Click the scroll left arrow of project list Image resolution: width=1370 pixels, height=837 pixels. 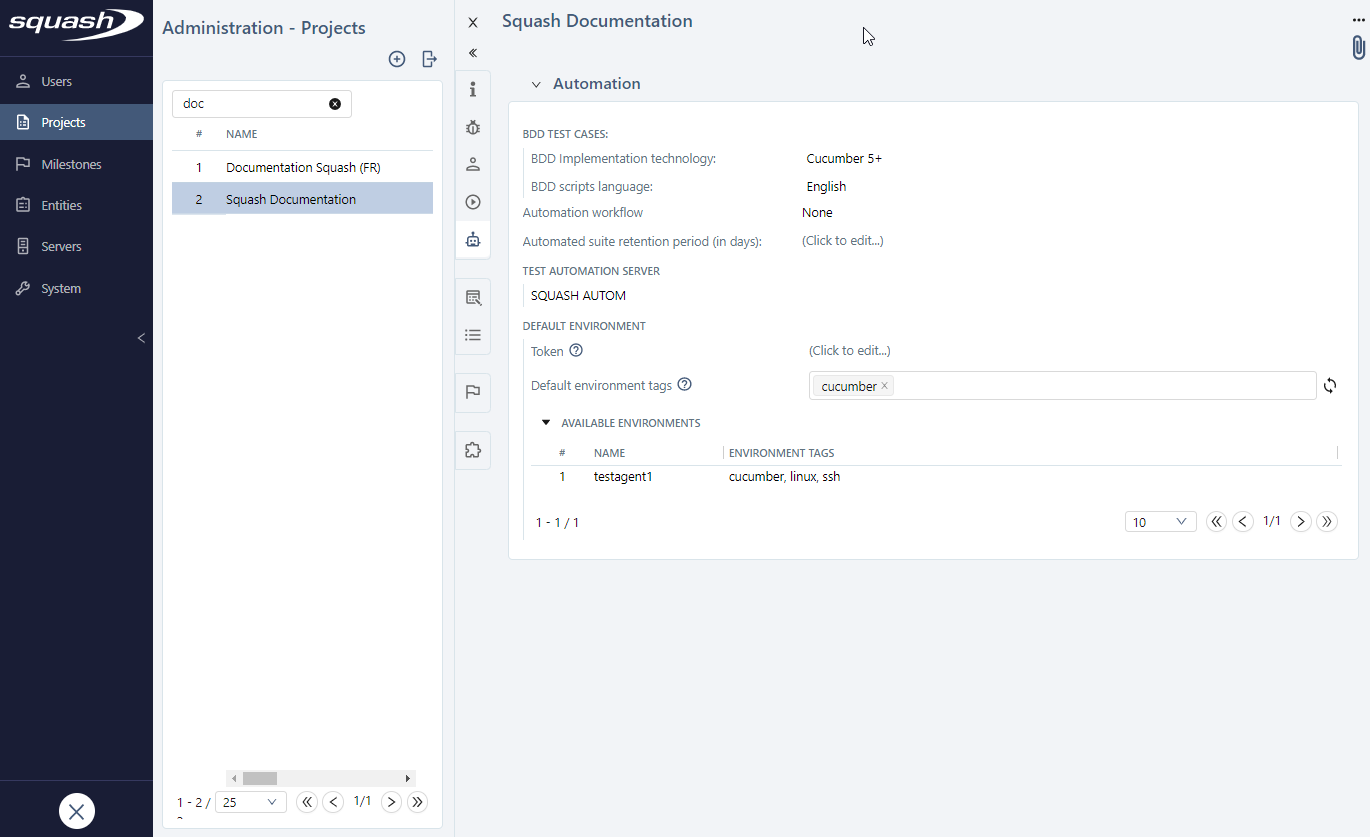click(234, 778)
